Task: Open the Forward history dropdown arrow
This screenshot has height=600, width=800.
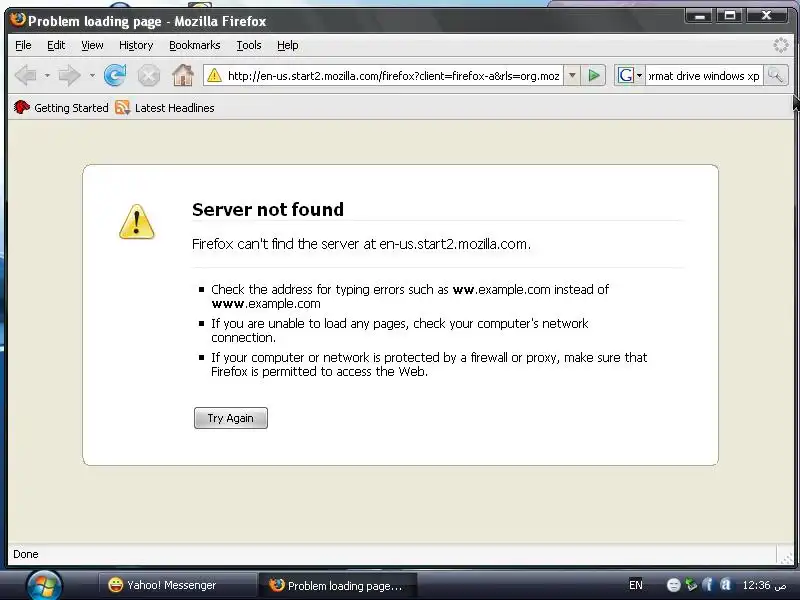Action: click(92, 76)
